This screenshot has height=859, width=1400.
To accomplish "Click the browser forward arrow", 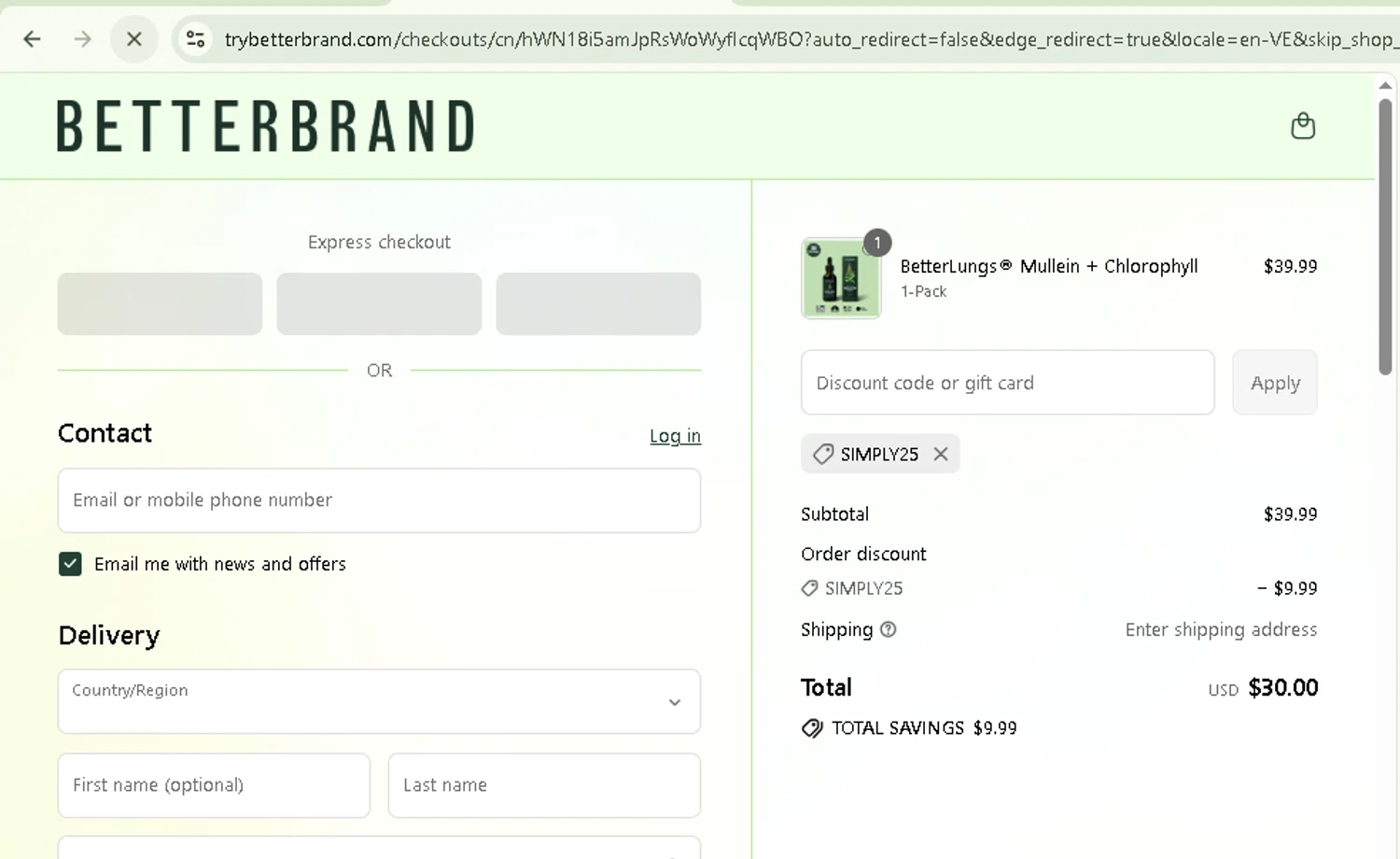I will tap(83, 39).
